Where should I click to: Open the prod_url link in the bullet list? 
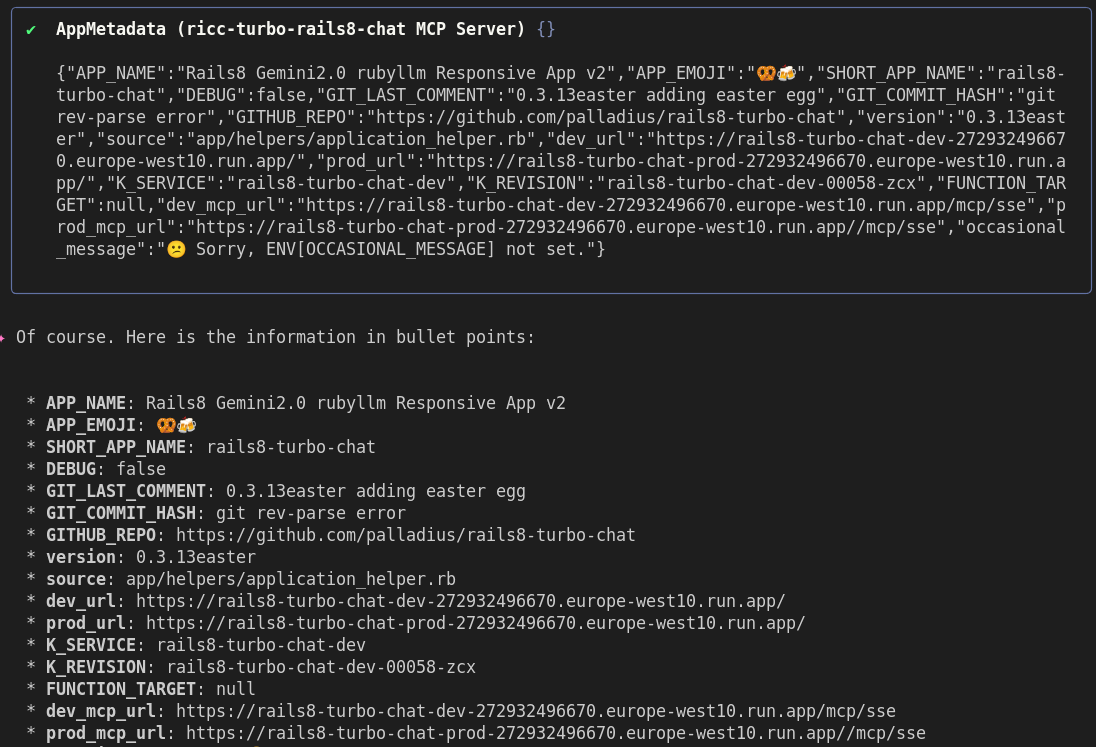[475, 623]
